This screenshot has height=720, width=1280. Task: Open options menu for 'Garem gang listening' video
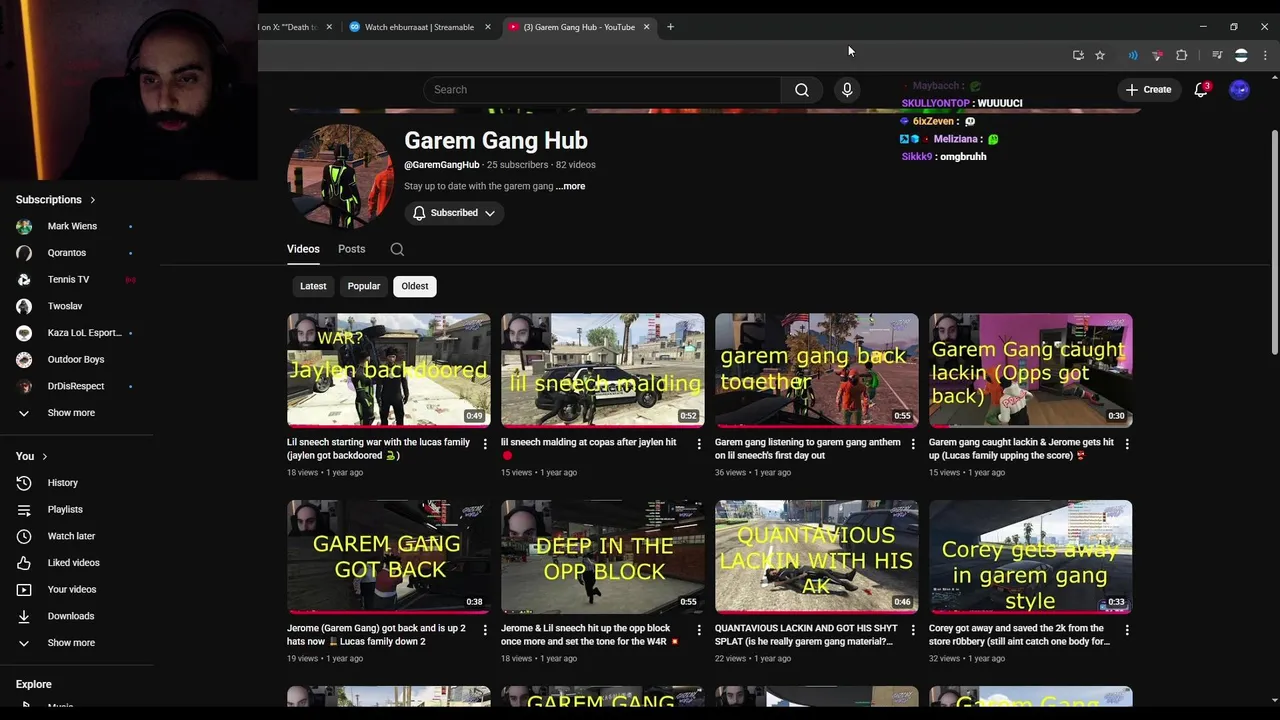click(x=913, y=443)
